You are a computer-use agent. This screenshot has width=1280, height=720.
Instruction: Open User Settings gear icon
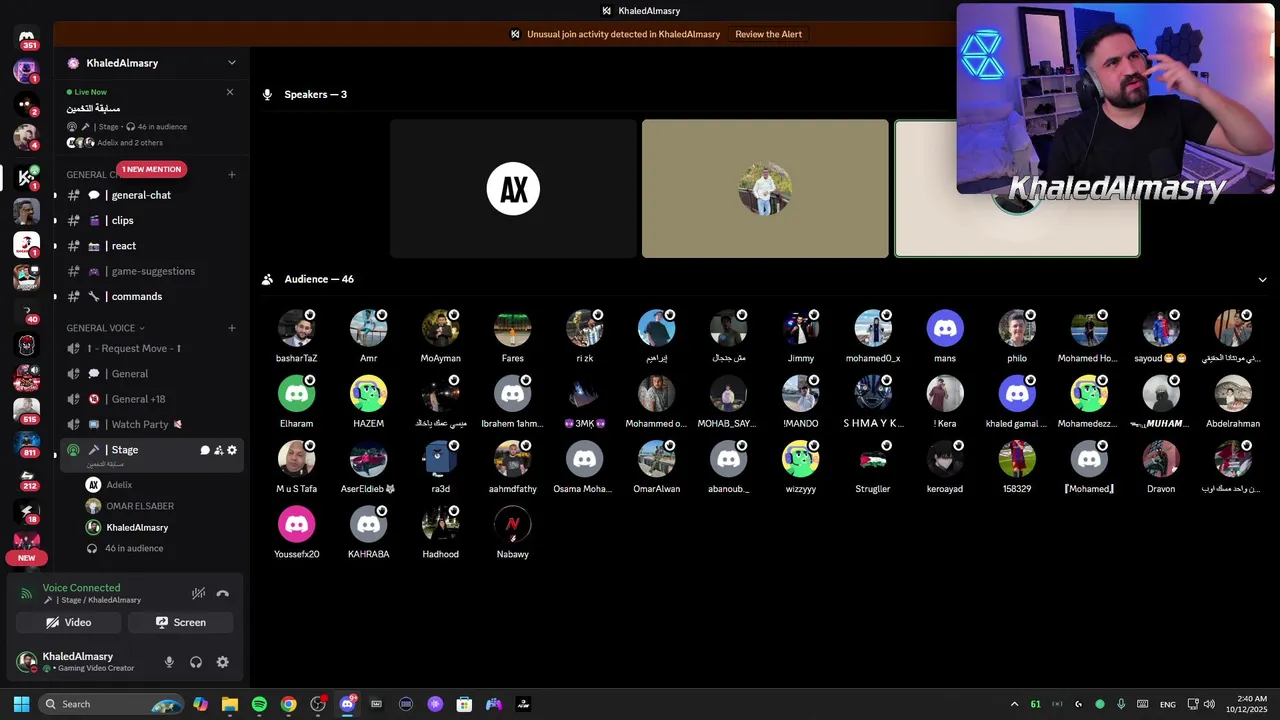(223, 662)
